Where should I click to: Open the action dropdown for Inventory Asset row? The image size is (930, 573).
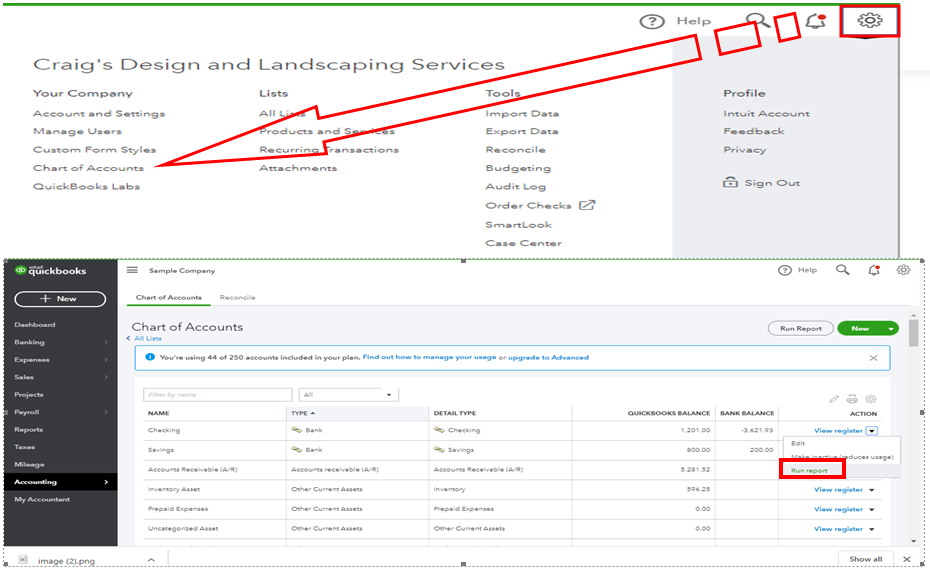(872, 490)
